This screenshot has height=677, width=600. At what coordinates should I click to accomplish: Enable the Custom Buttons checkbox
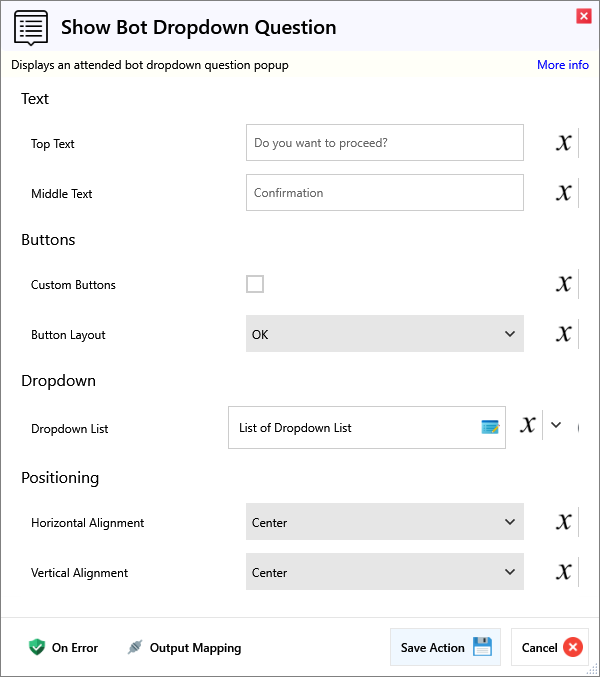coord(255,284)
